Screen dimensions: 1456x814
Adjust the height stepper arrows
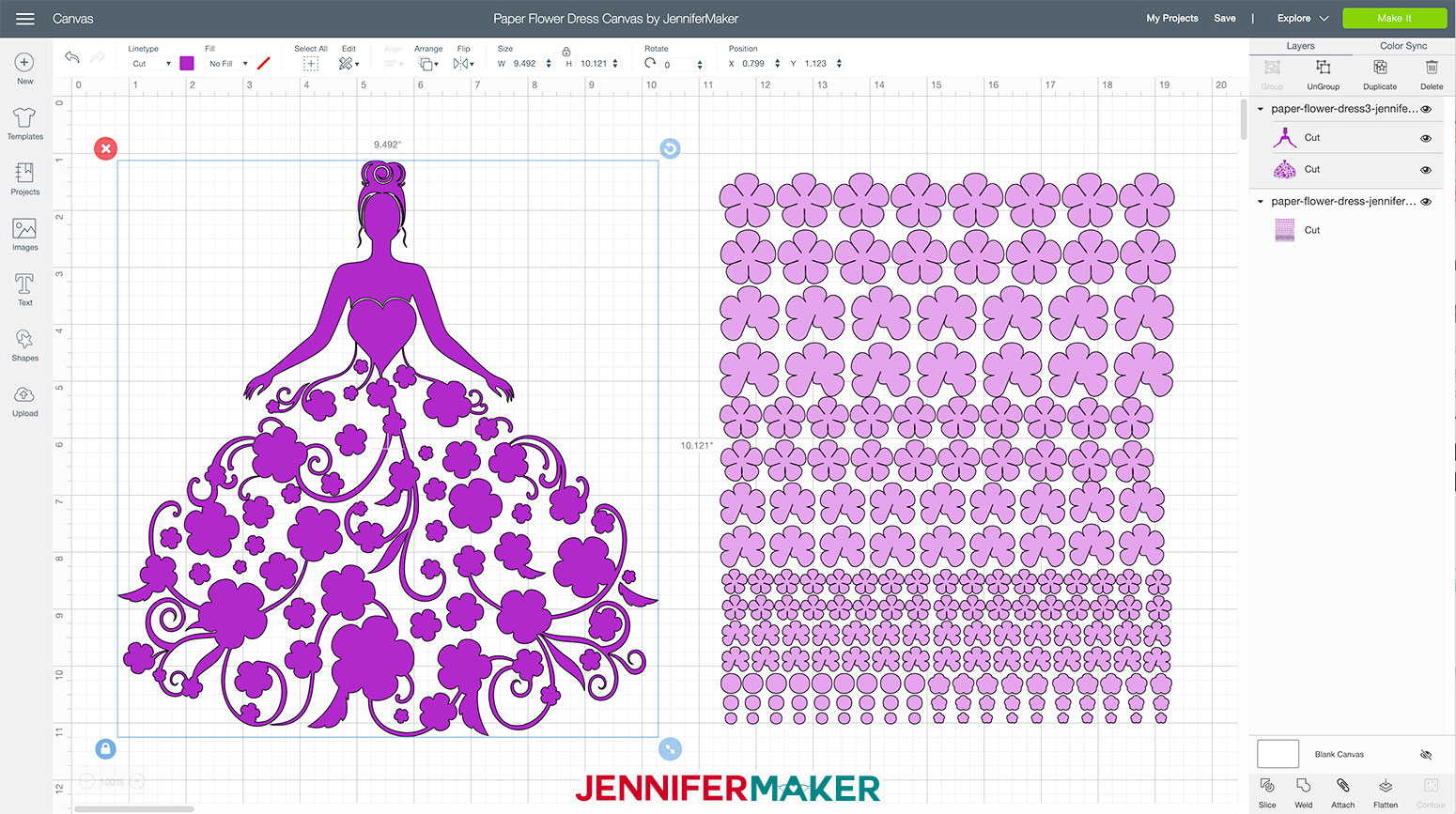(615, 64)
